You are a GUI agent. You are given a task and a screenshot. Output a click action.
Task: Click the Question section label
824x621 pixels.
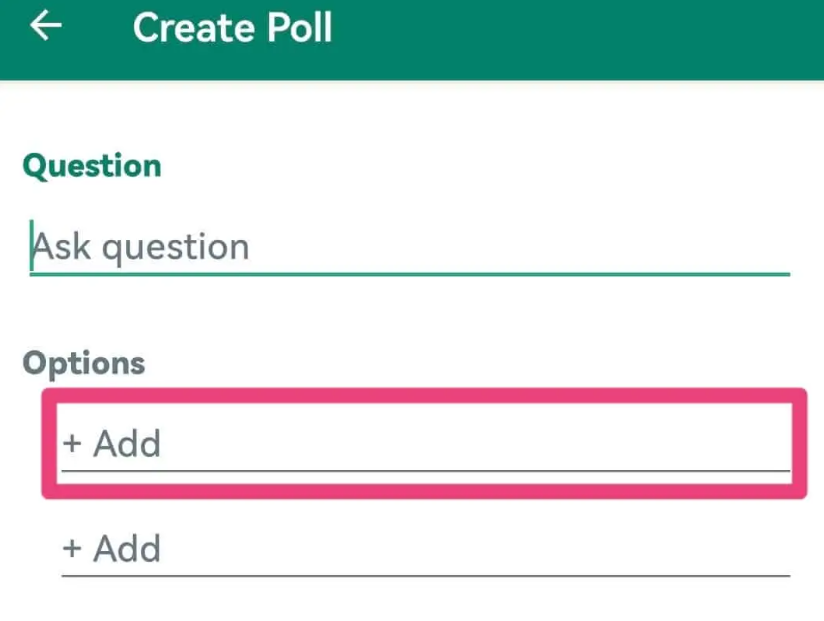(91, 165)
